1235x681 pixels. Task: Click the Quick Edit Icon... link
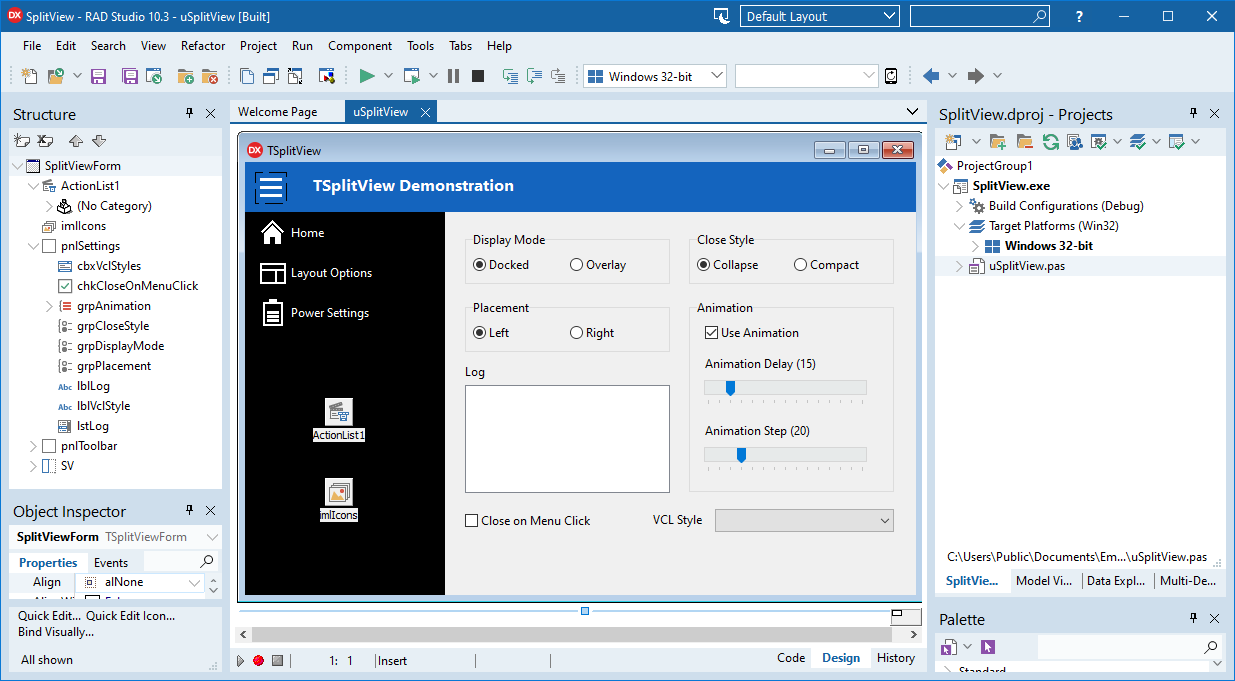coord(130,616)
